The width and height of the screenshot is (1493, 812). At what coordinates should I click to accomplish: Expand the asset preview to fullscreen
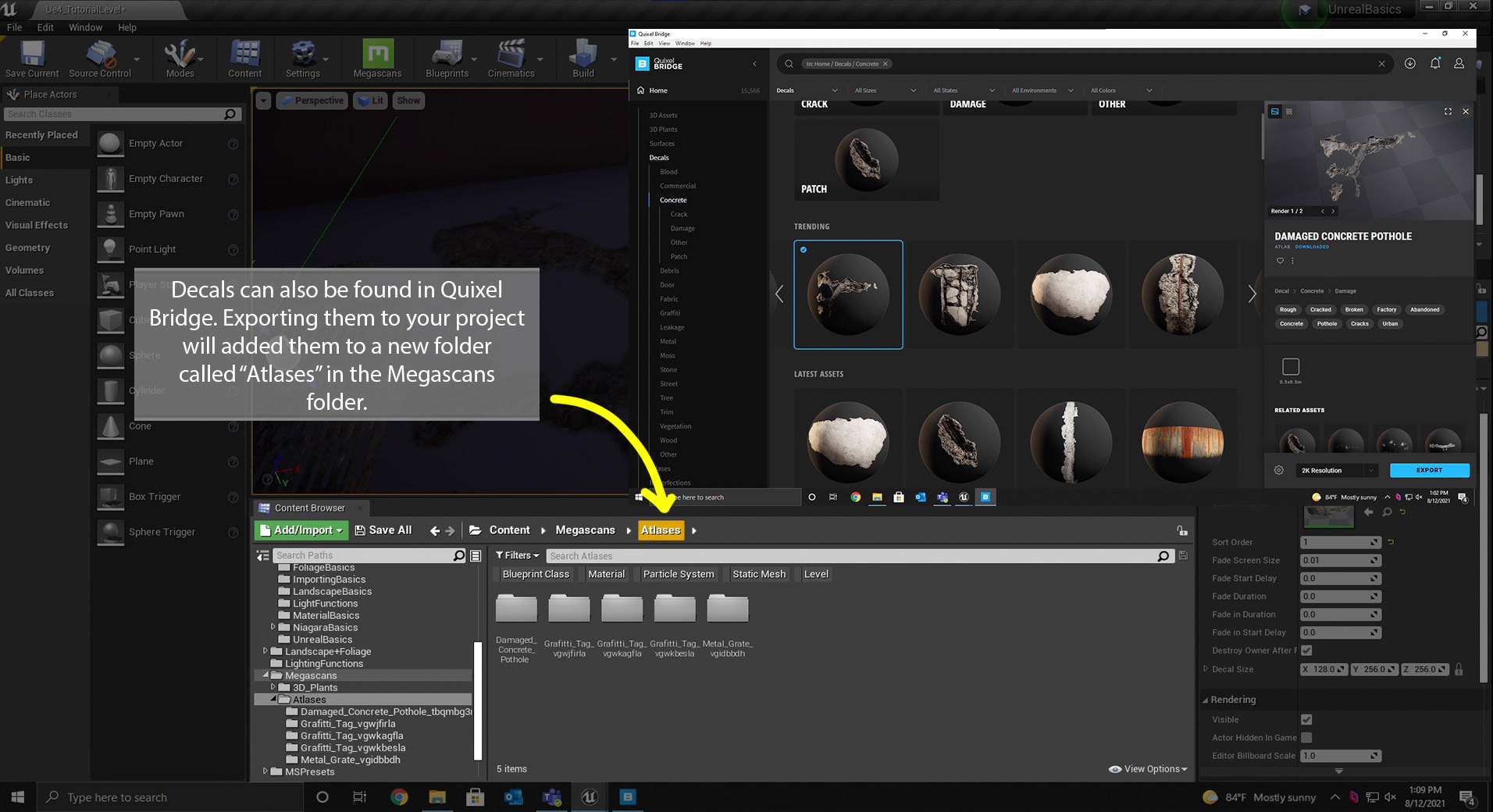(x=1448, y=112)
